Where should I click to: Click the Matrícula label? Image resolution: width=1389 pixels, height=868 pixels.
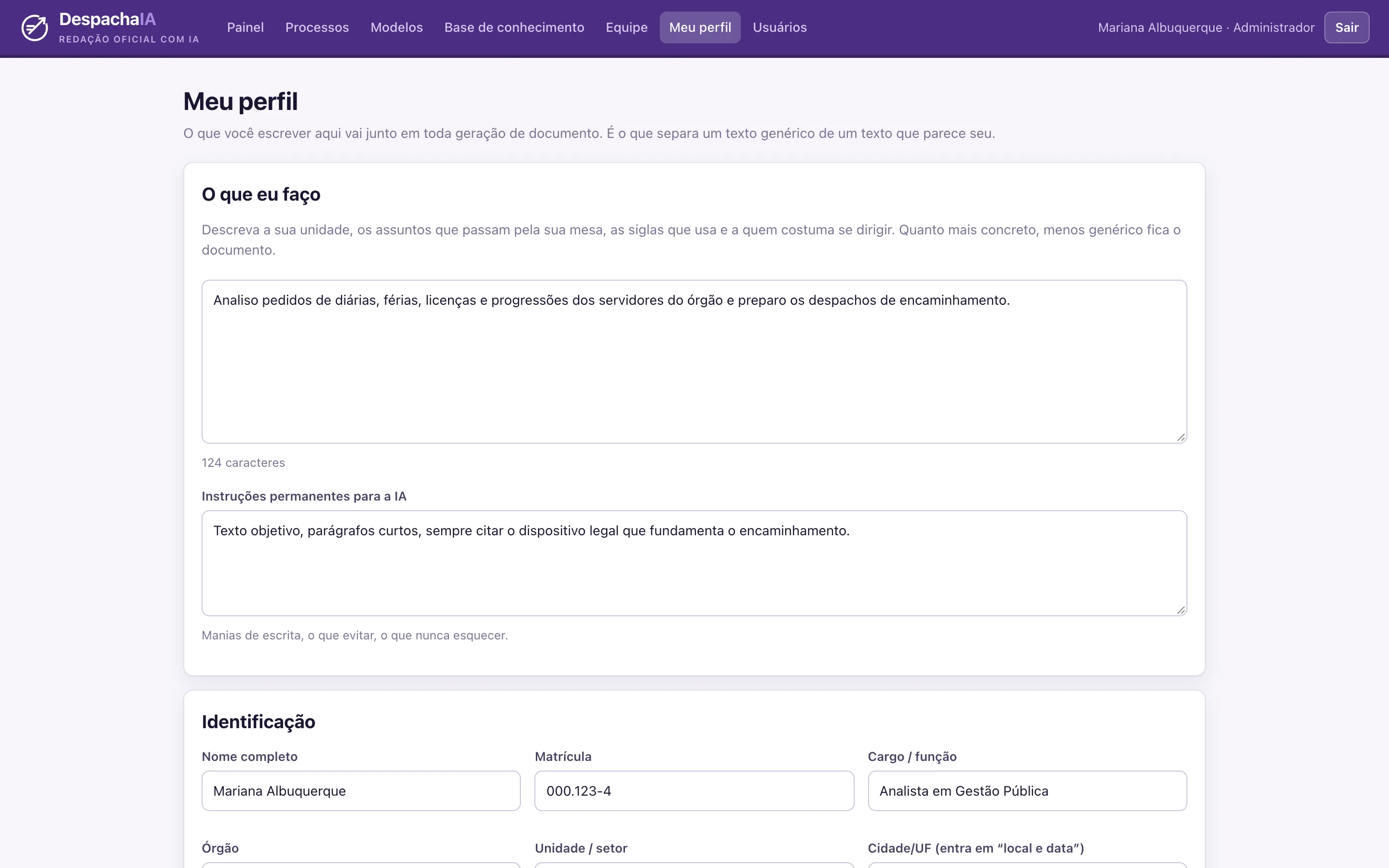pyautogui.click(x=563, y=757)
